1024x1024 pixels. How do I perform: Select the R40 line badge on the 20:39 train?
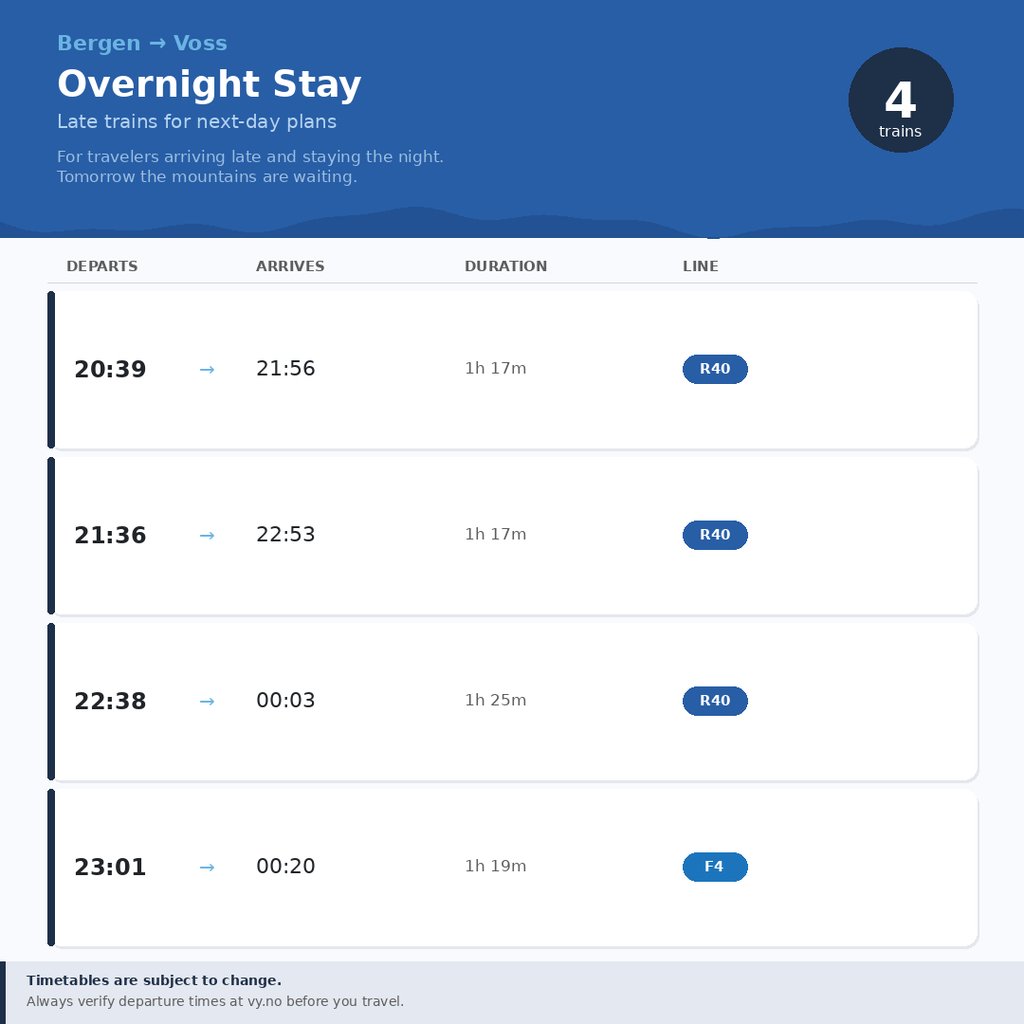click(x=715, y=369)
